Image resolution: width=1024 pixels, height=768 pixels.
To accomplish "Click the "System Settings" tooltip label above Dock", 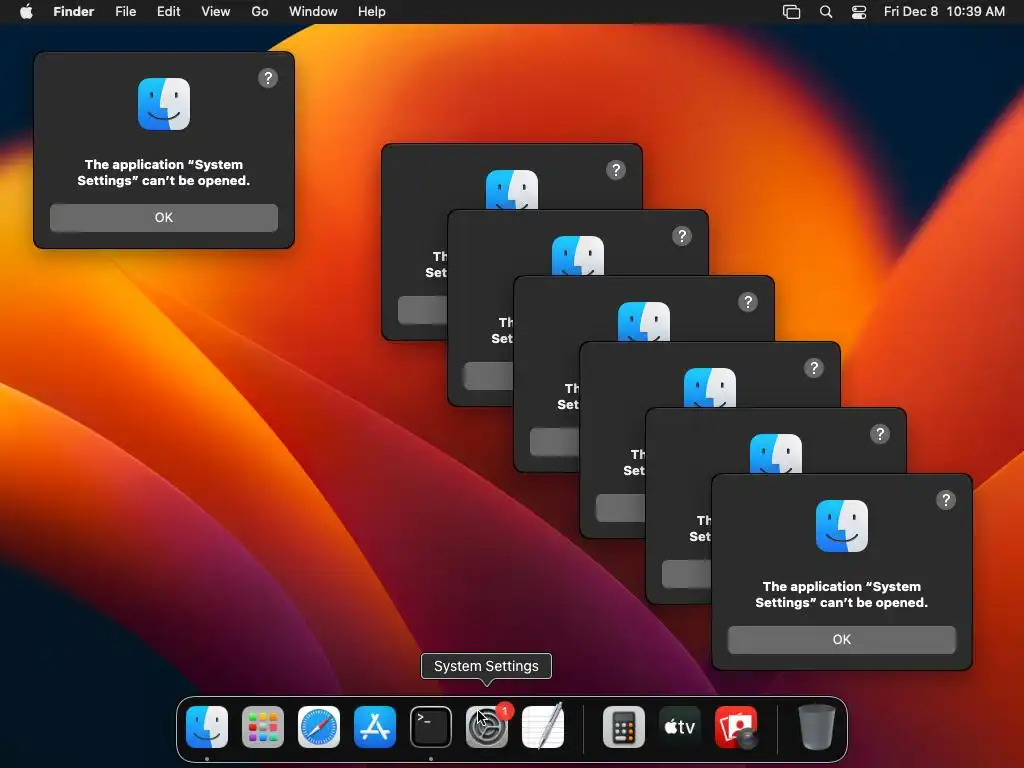I will tap(487, 666).
